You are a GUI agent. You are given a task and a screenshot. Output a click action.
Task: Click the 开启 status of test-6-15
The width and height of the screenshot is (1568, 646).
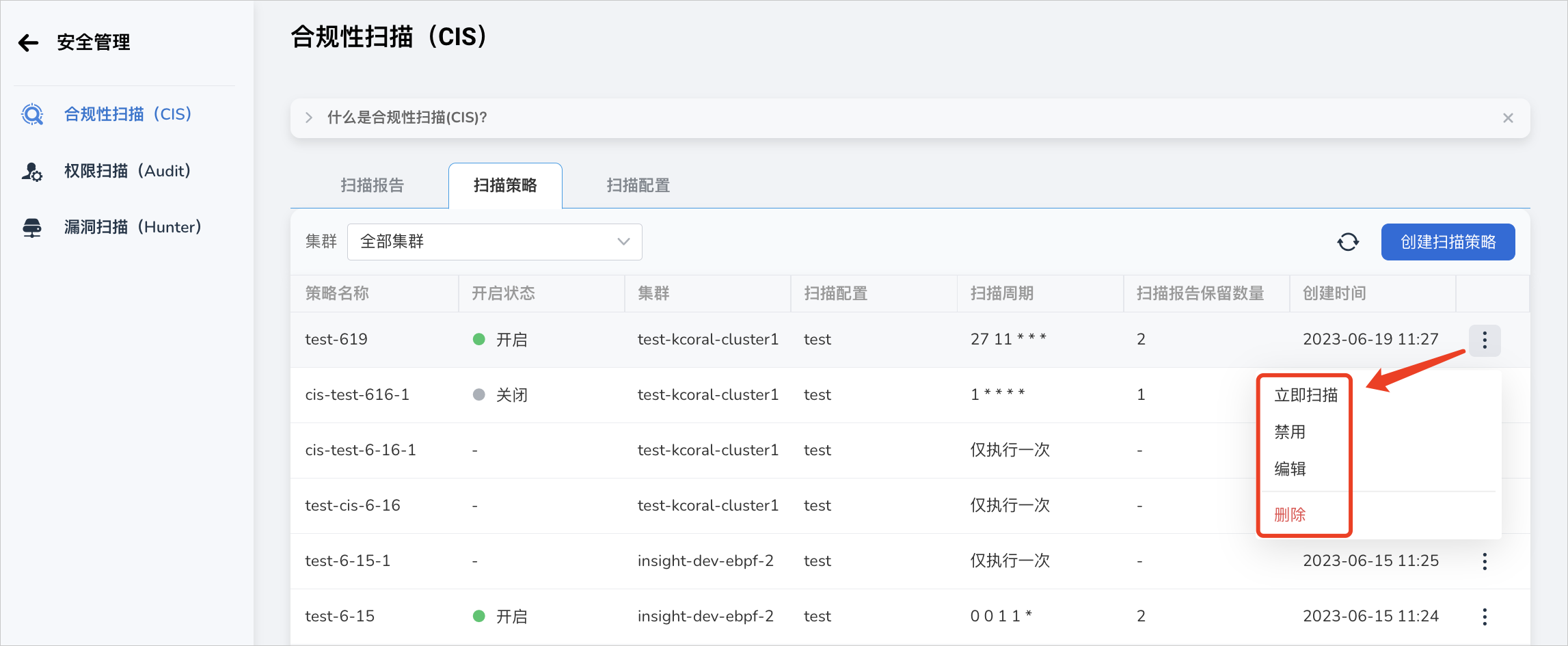tap(500, 617)
